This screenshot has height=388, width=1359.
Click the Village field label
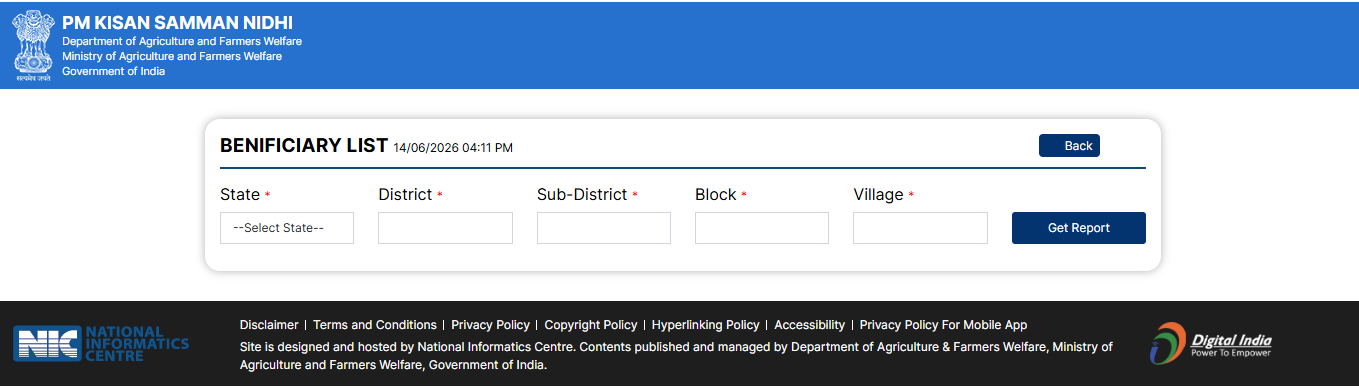878,195
